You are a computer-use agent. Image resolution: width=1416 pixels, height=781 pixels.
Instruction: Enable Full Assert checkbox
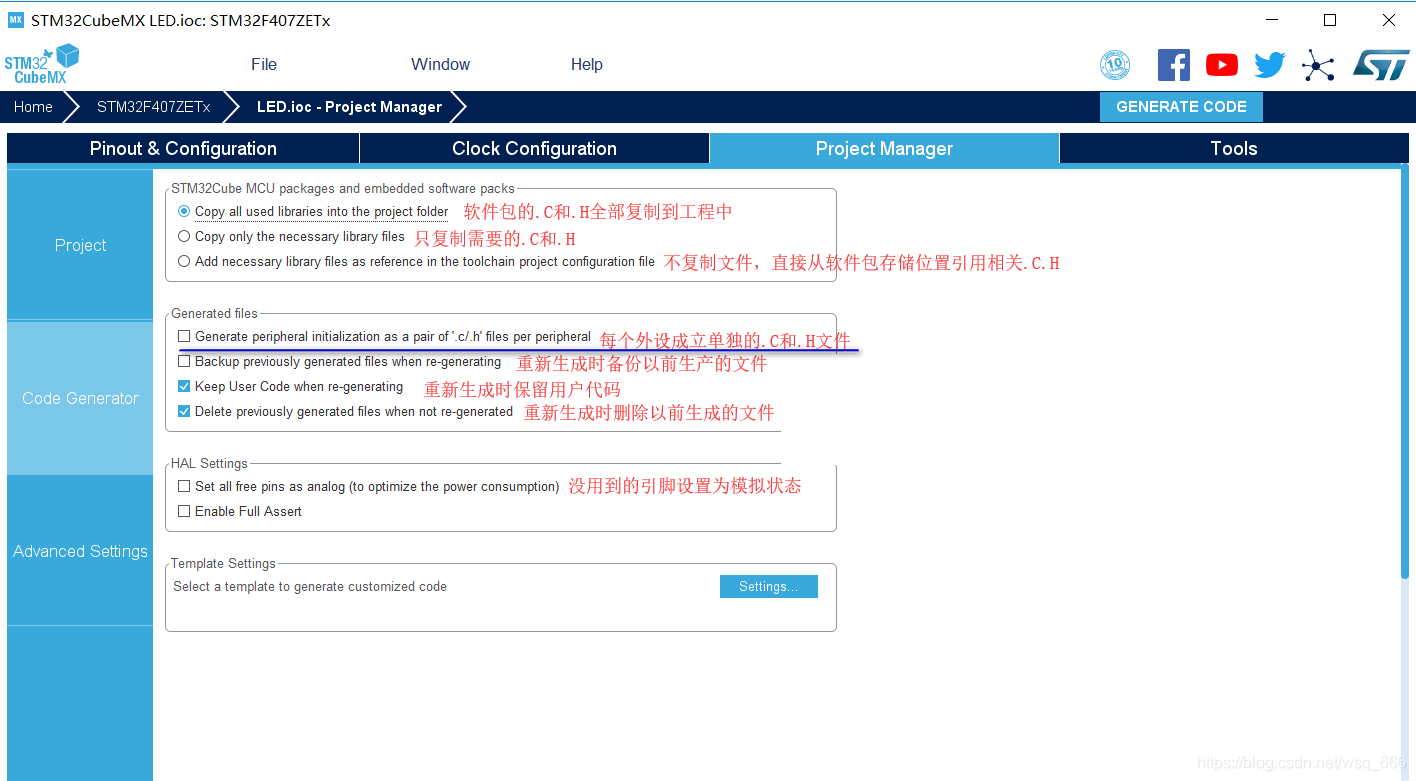(184, 512)
